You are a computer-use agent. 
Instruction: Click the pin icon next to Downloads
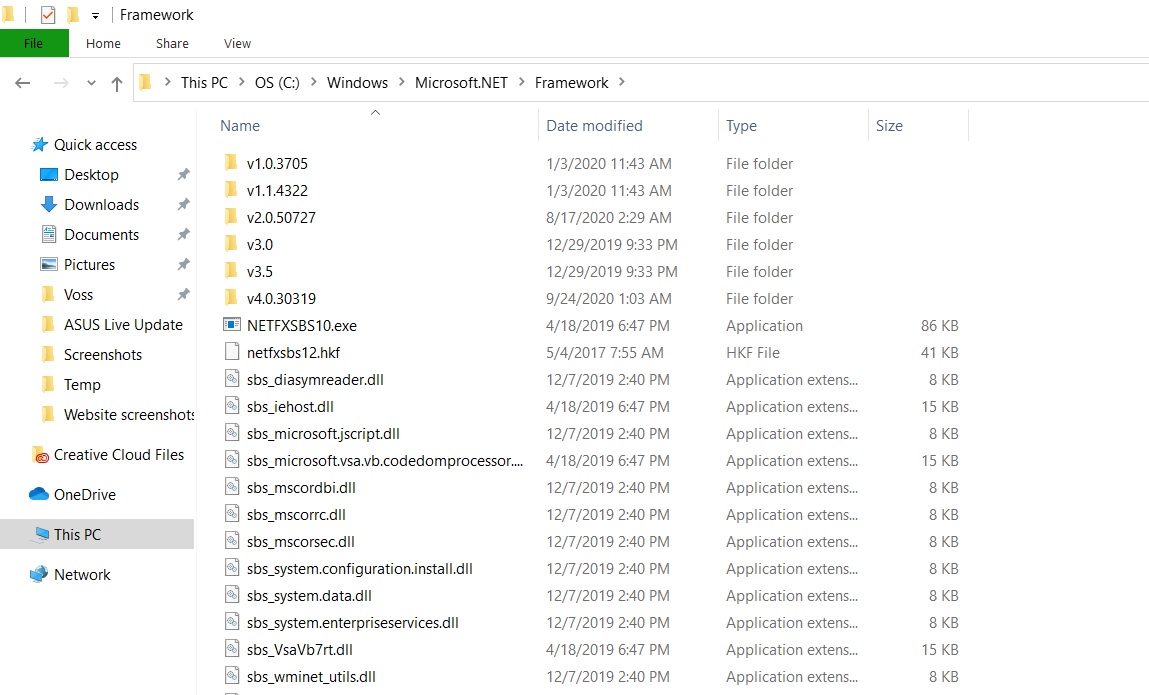tap(183, 205)
